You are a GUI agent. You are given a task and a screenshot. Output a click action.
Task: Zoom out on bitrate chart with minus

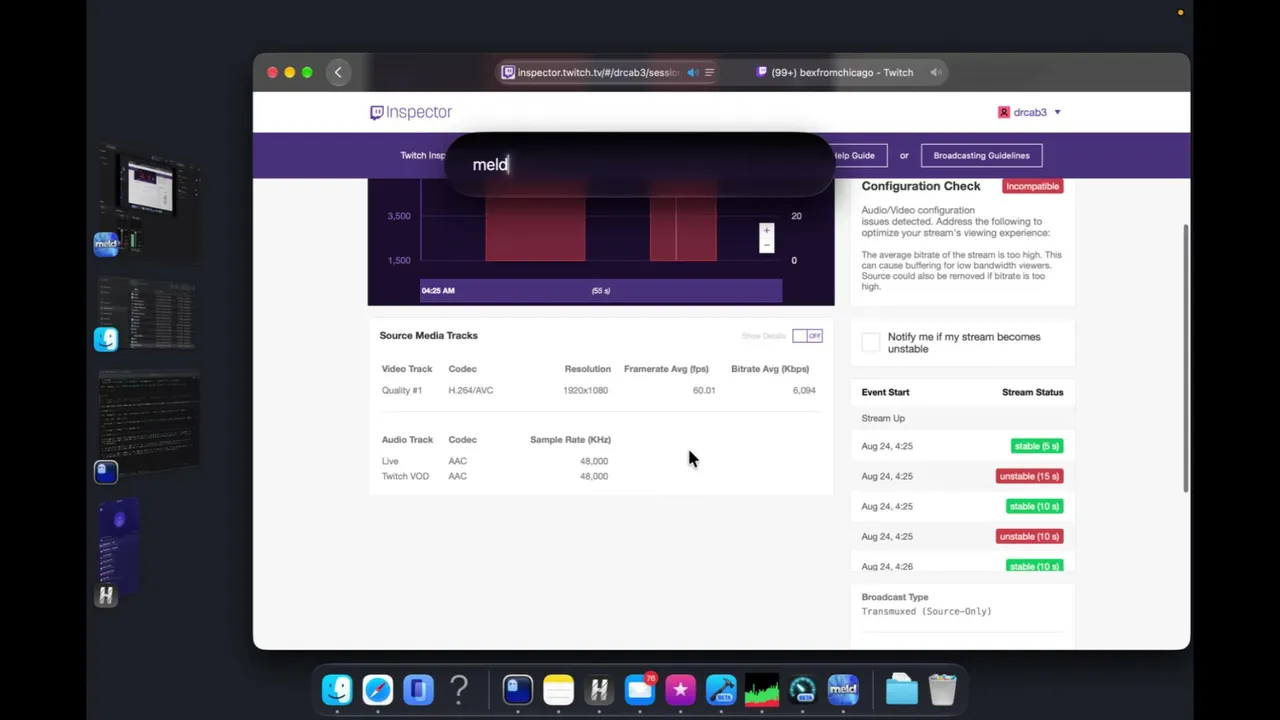(x=767, y=245)
